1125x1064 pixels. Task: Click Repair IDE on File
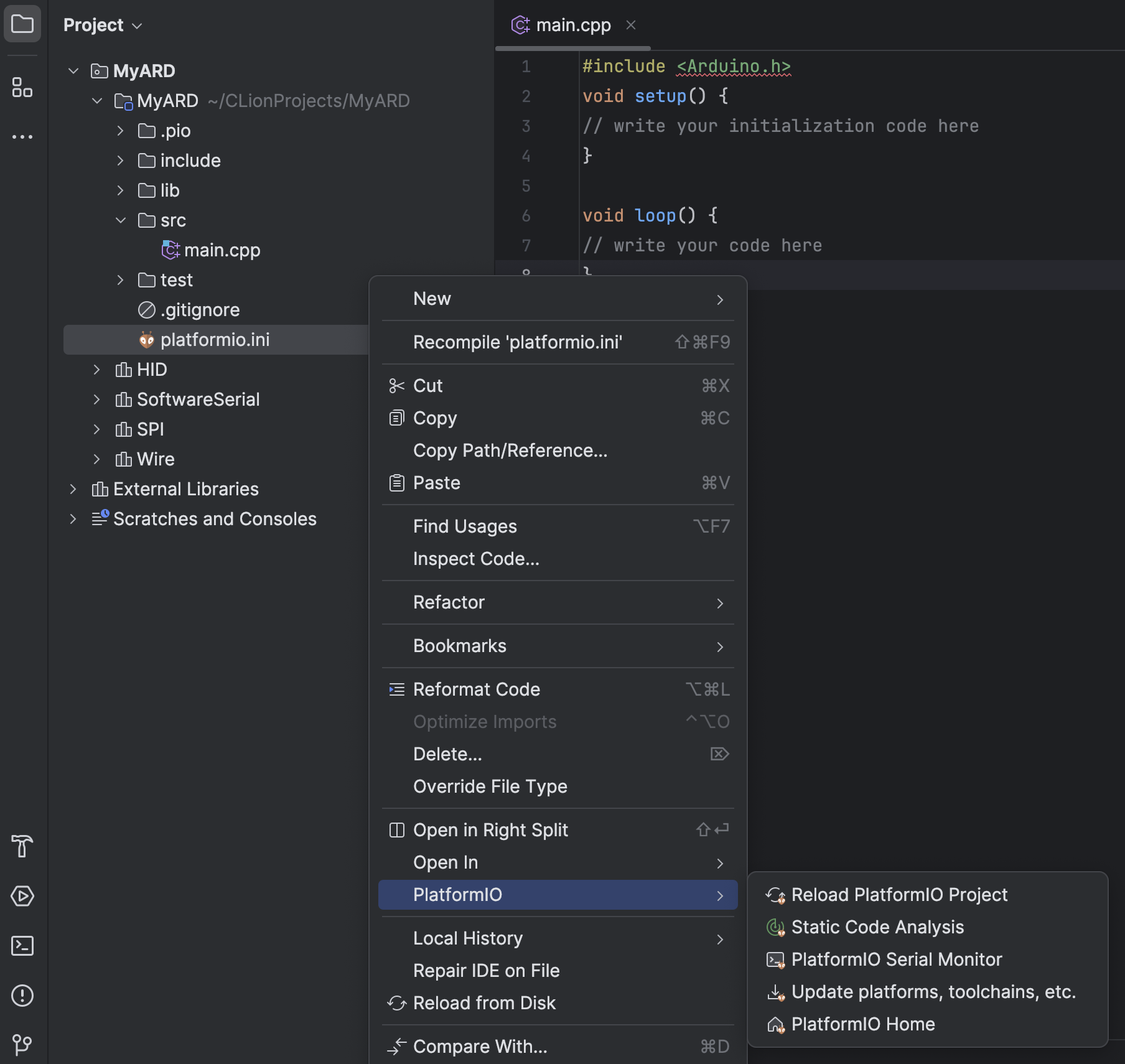coord(486,971)
